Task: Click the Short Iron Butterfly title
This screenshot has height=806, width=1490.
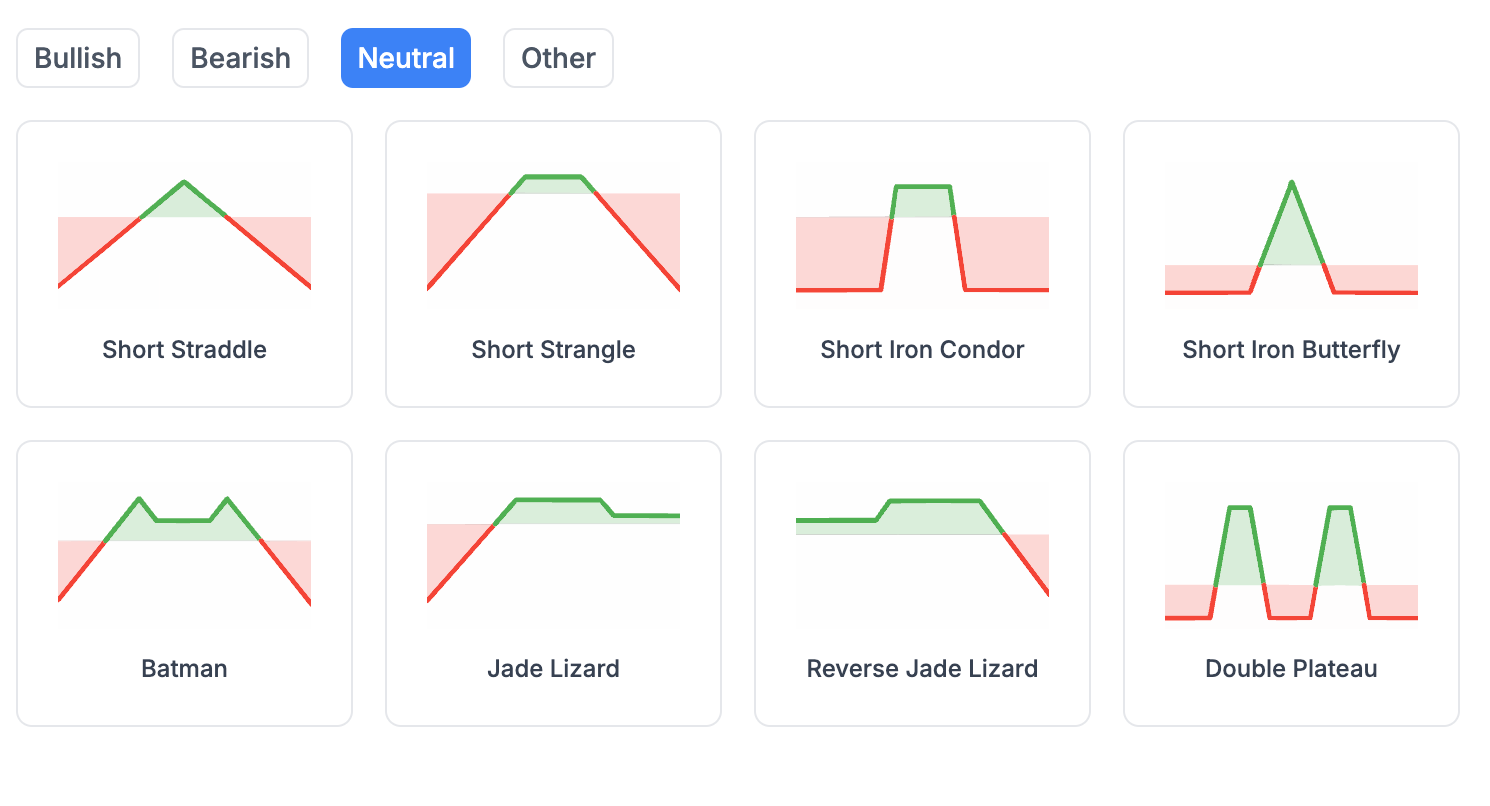Action: (x=1291, y=350)
